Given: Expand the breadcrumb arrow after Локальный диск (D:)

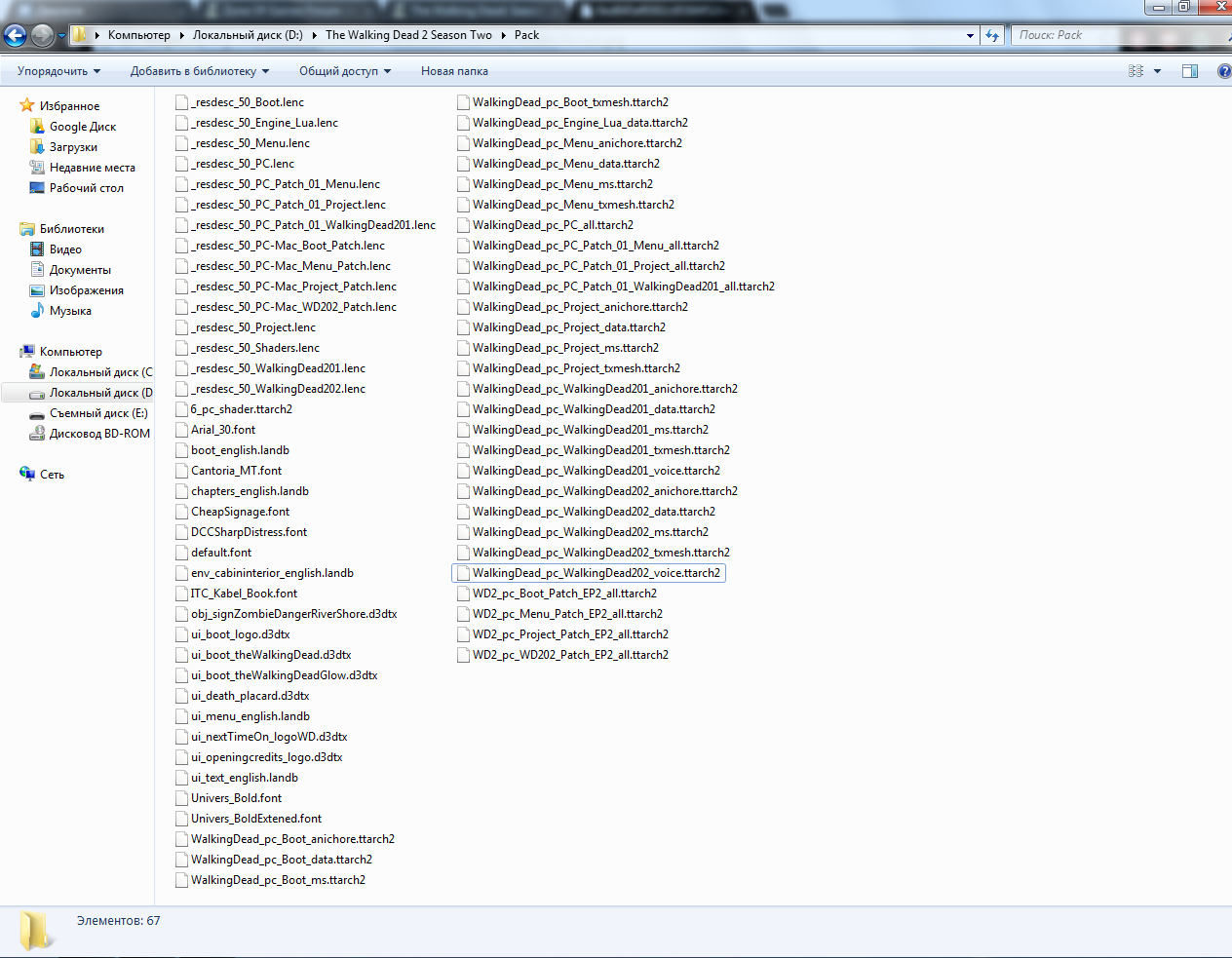Looking at the screenshot, I should (x=314, y=35).
